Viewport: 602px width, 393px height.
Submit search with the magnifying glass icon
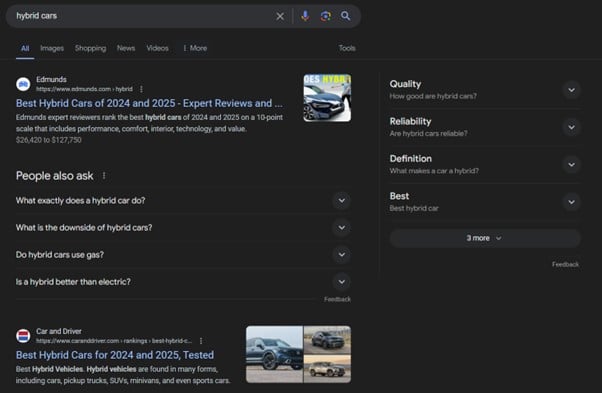point(346,16)
